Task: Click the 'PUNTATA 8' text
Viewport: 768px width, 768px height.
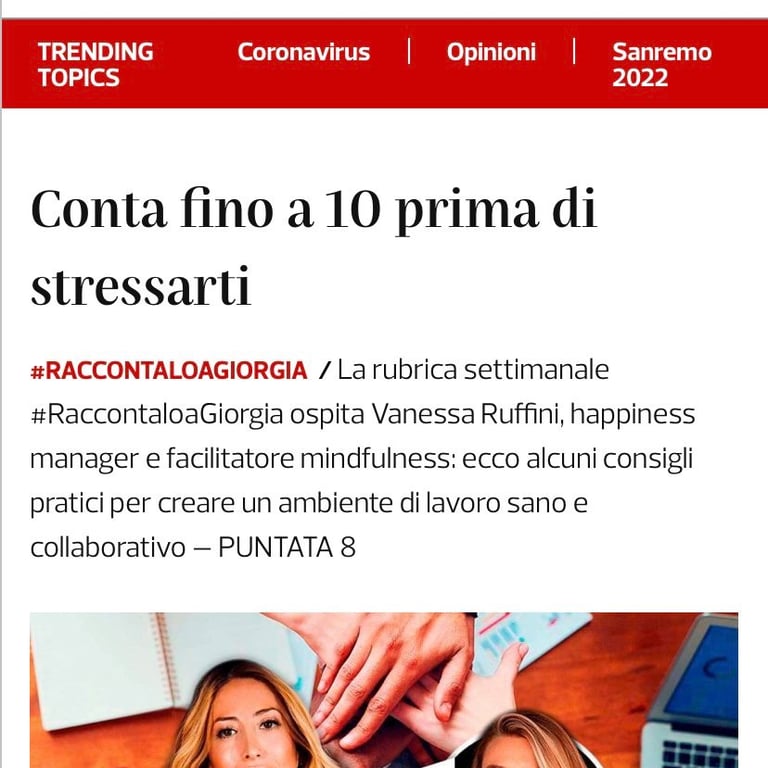Action: pyautogui.click(x=287, y=547)
